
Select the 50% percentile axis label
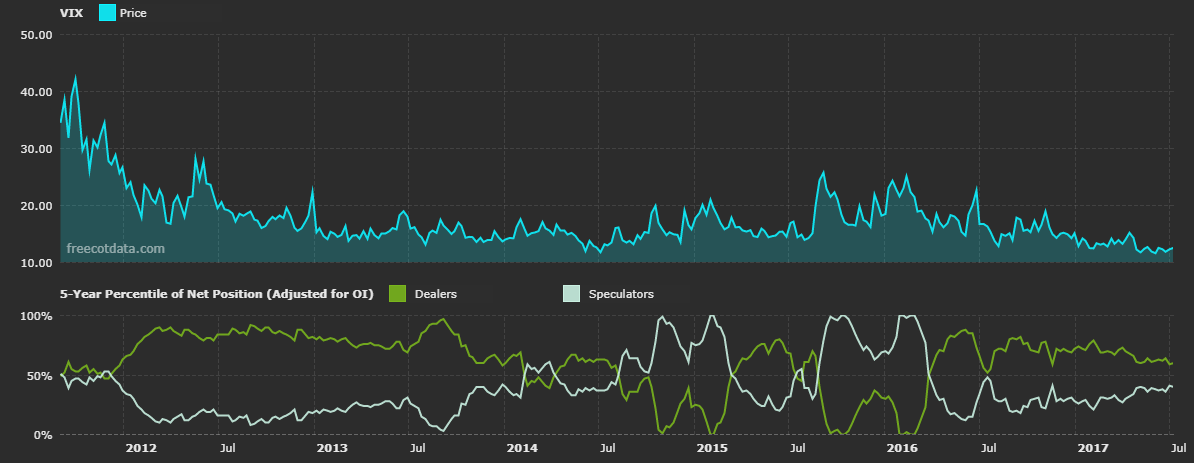coord(41,375)
